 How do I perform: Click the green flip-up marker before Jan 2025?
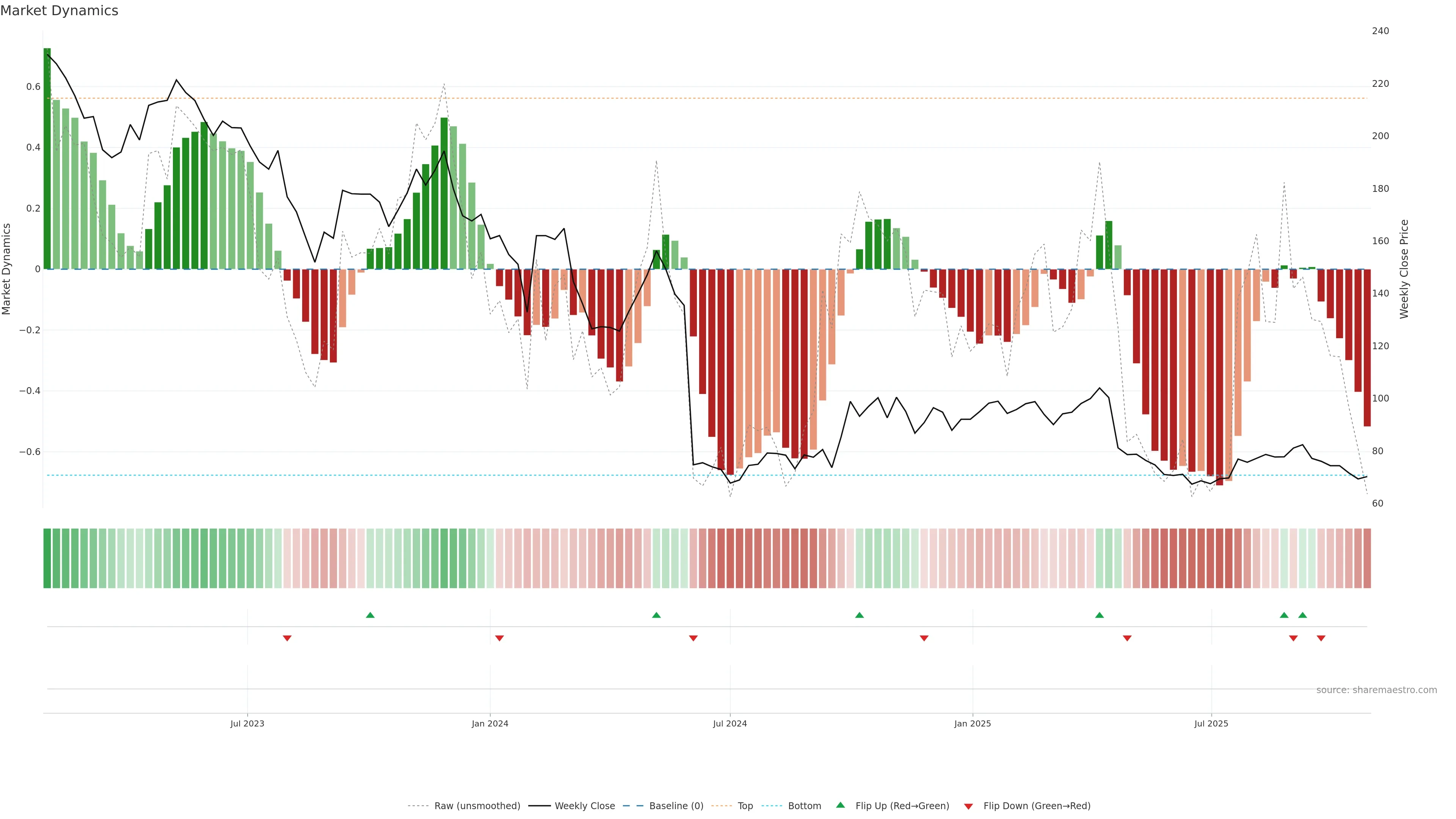point(859,615)
